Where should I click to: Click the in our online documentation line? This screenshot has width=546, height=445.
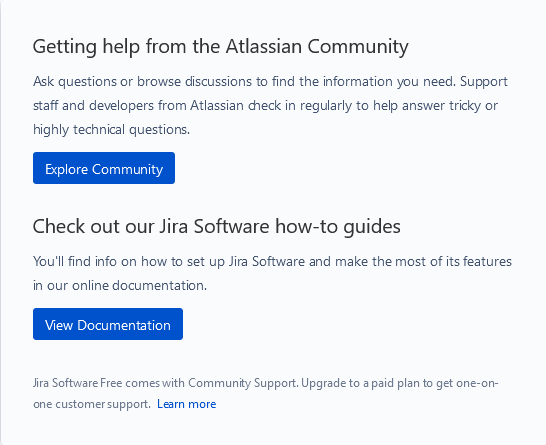120,286
